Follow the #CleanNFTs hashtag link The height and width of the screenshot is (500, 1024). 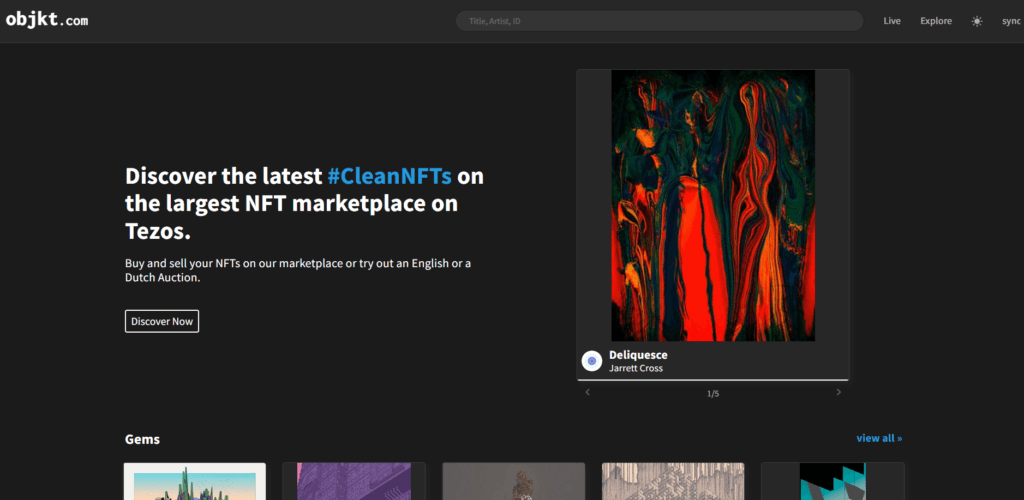389,176
